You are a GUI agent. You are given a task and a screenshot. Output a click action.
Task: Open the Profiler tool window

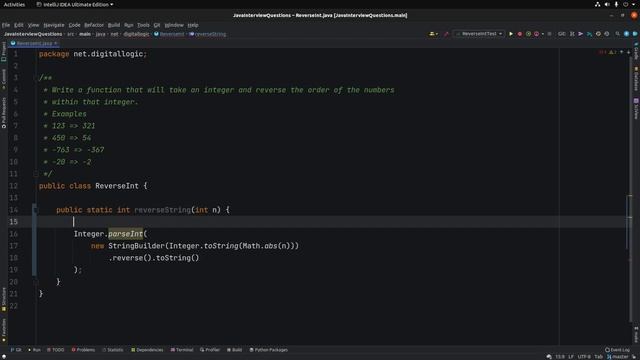(x=210, y=350)
